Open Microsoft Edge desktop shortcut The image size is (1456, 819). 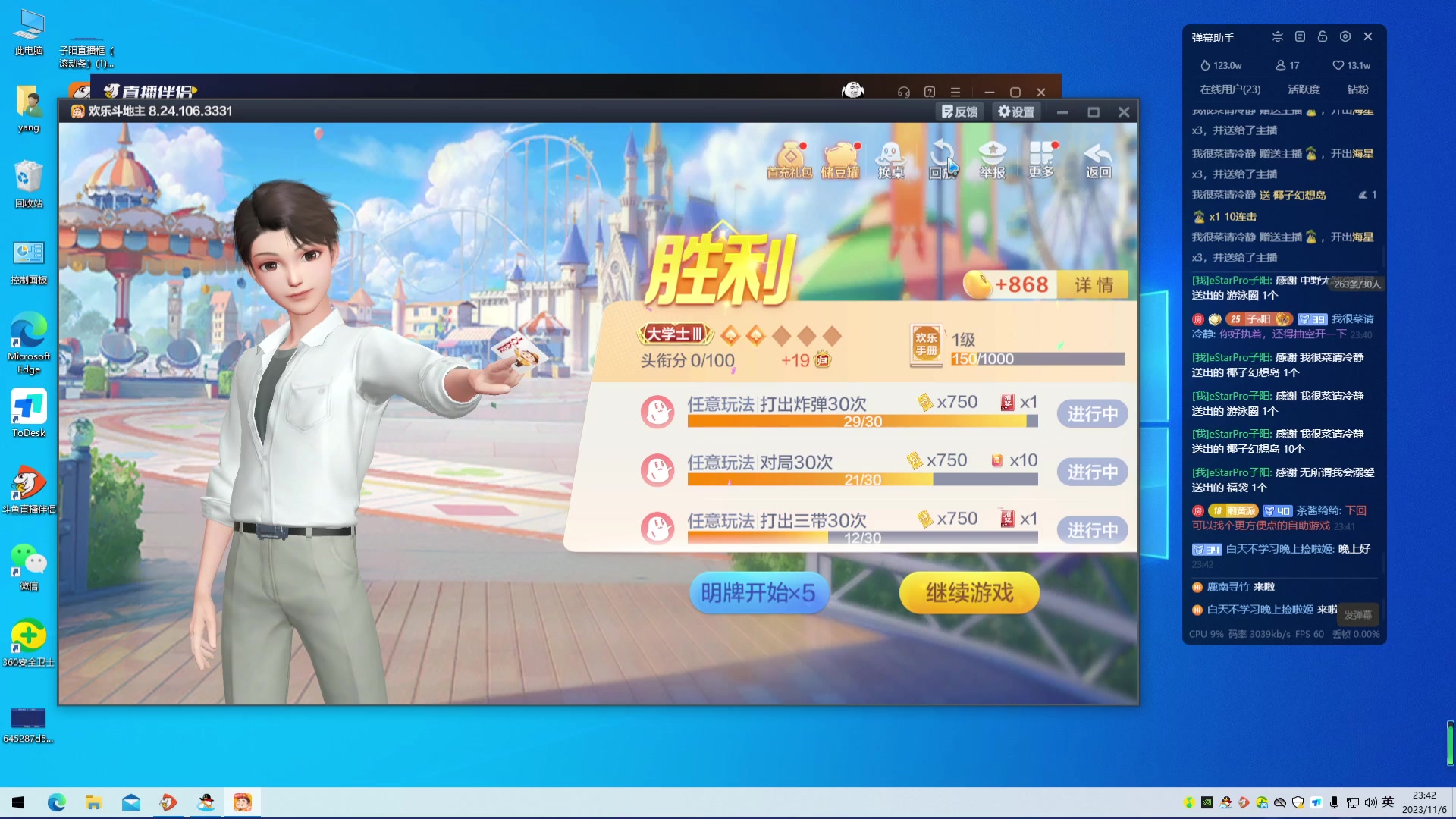pos(29,343)
